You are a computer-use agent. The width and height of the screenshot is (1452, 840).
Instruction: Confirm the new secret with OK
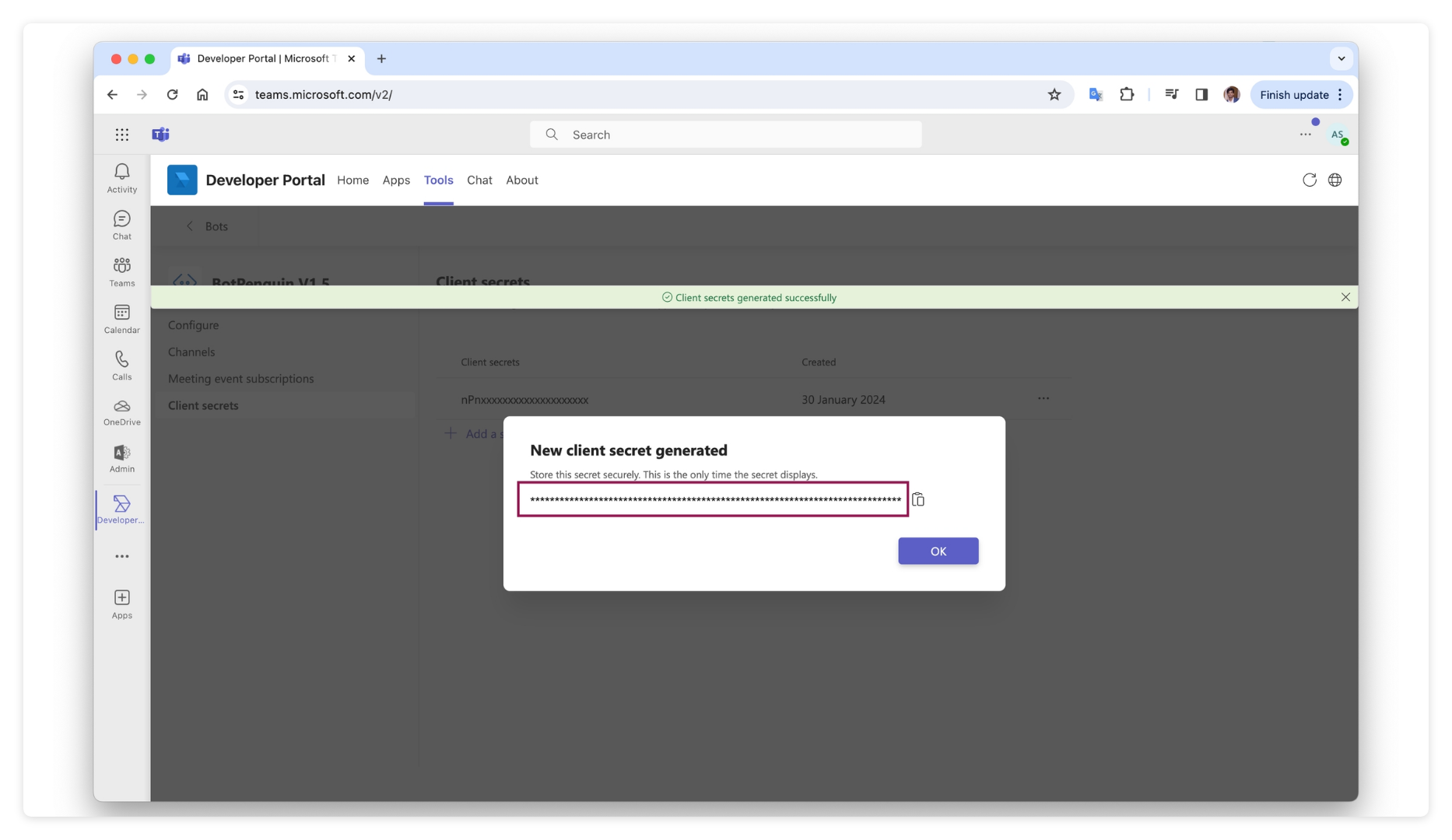point(938,551)
